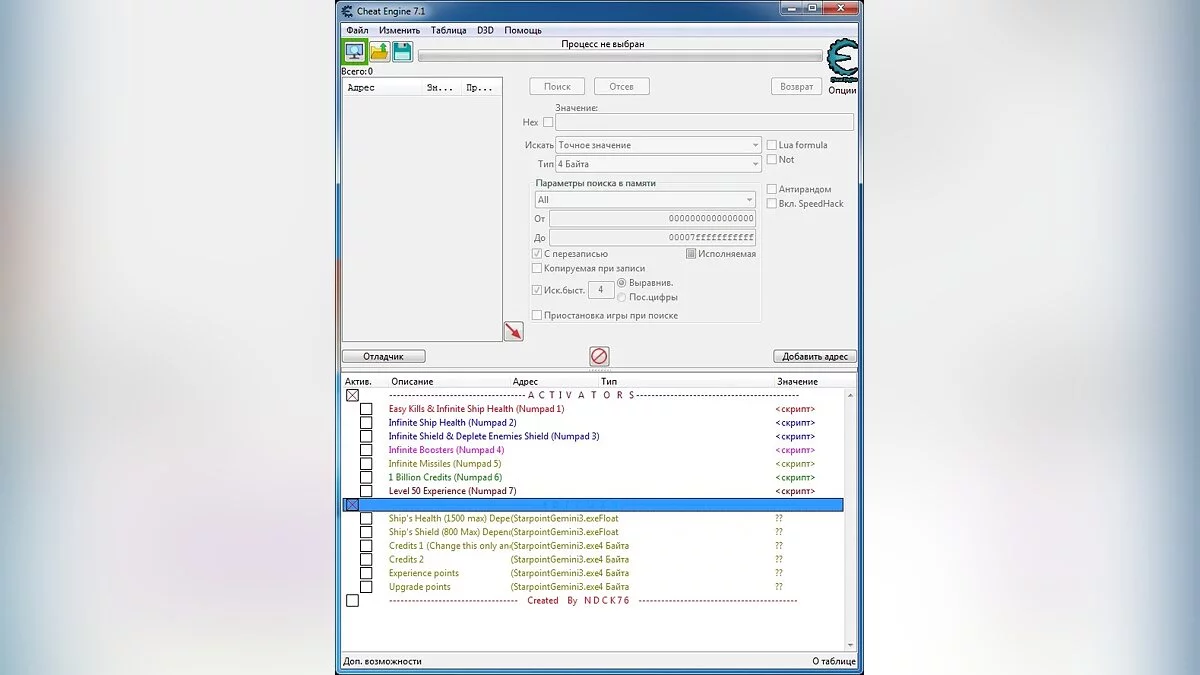The height and width of the screenshot is (675, 1200).
Task: Open the Помощь menu
Action: click(523, 30)
